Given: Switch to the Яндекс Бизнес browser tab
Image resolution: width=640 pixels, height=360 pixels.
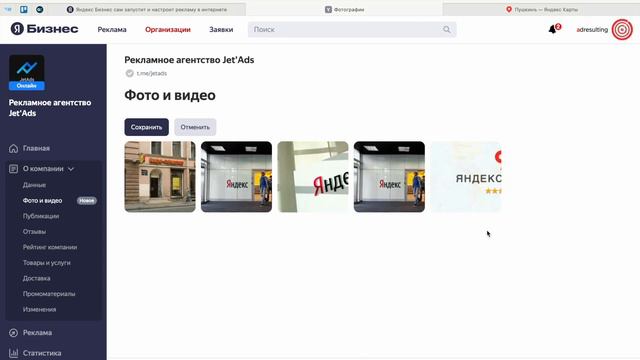Looking at the screenshot, I should (x=147, y=9).
